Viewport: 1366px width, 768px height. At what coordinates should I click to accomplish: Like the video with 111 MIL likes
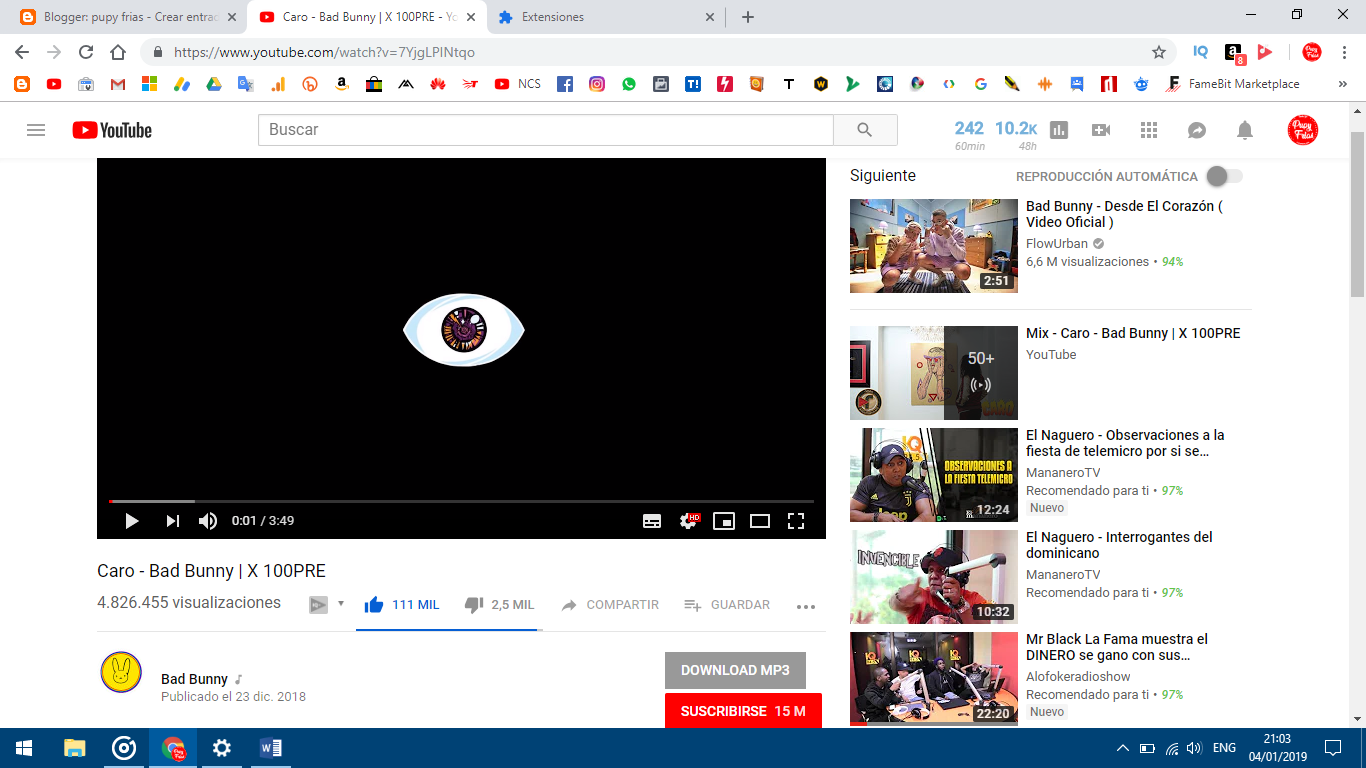402,605
